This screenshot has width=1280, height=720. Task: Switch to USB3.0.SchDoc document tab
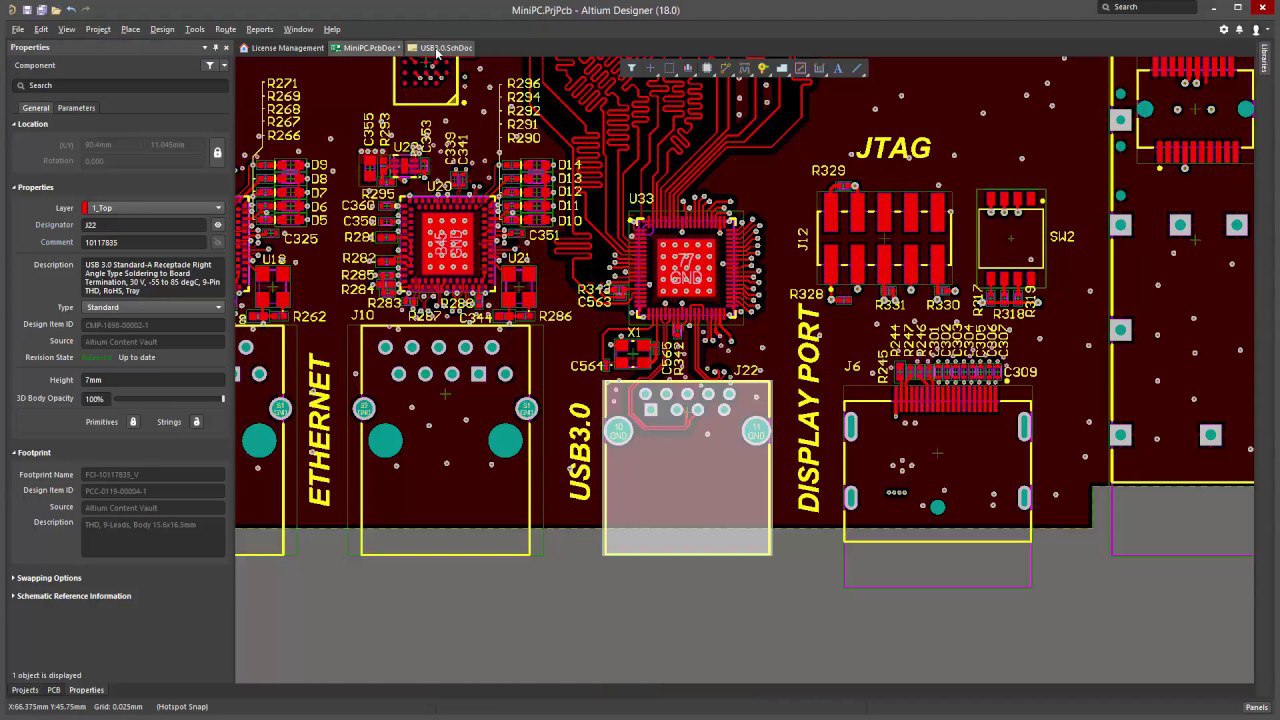click(440, 48)
